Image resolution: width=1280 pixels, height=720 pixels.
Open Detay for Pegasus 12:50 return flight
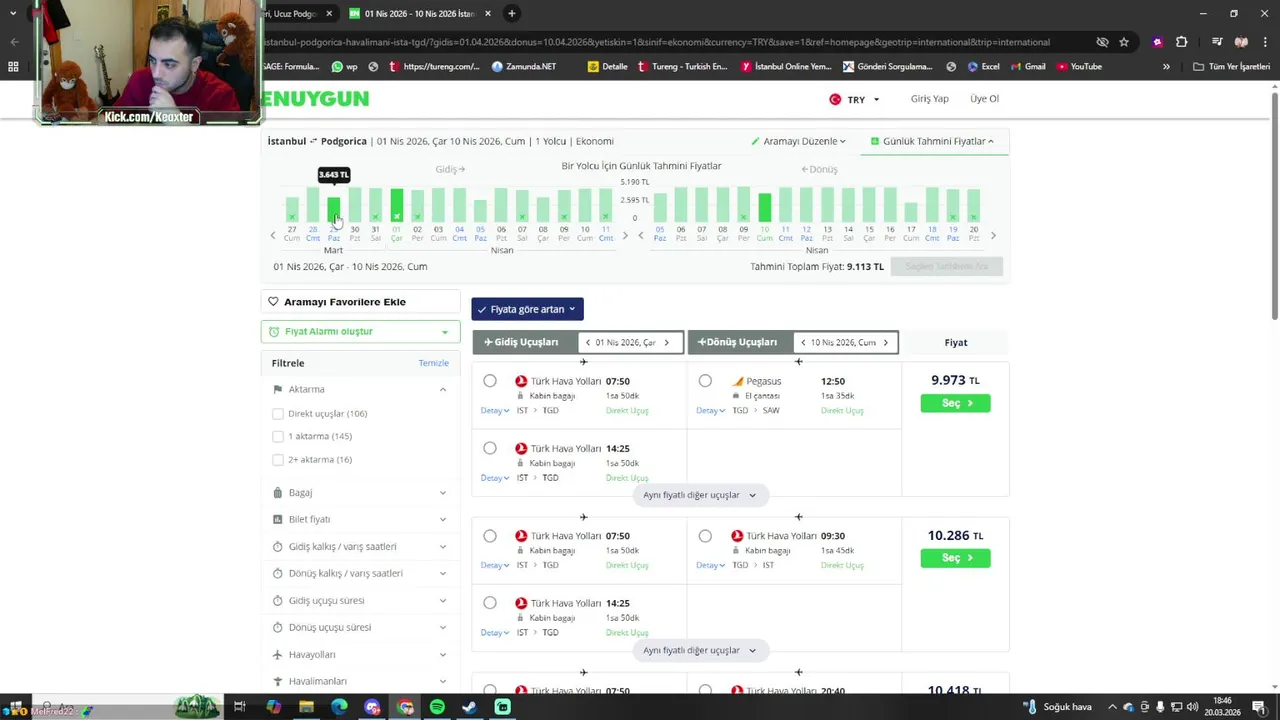coord(710,411)
